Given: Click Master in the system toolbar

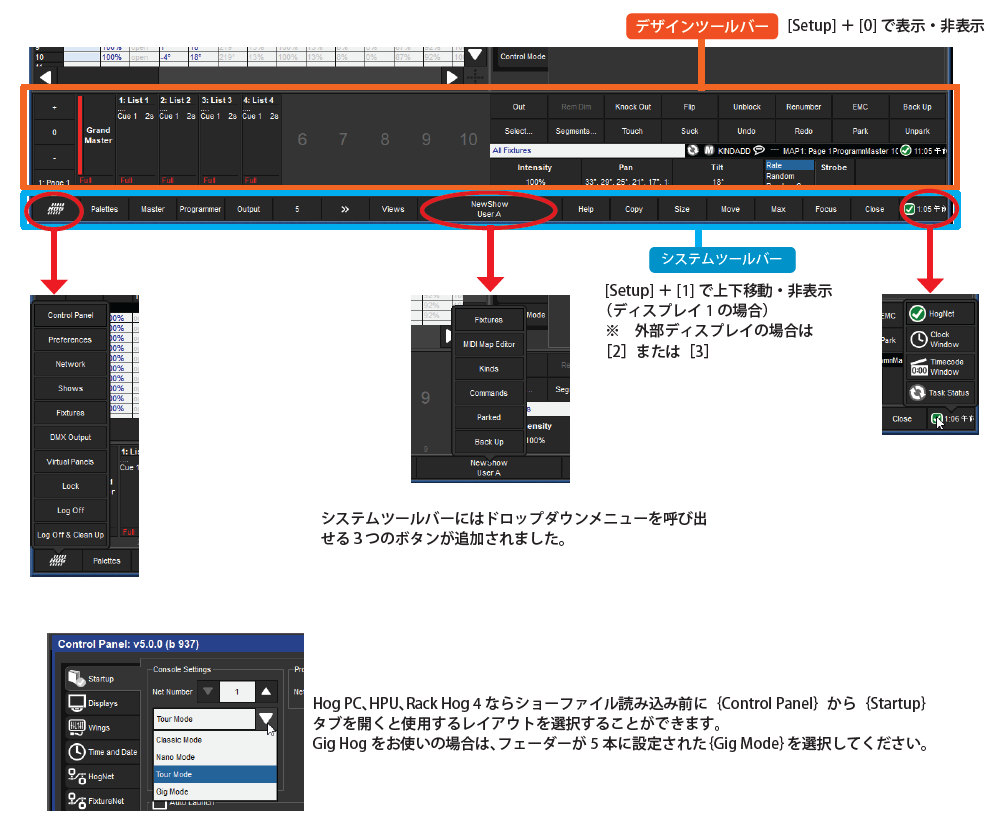Looking at the screenshot, I should (x=153, y=209).
